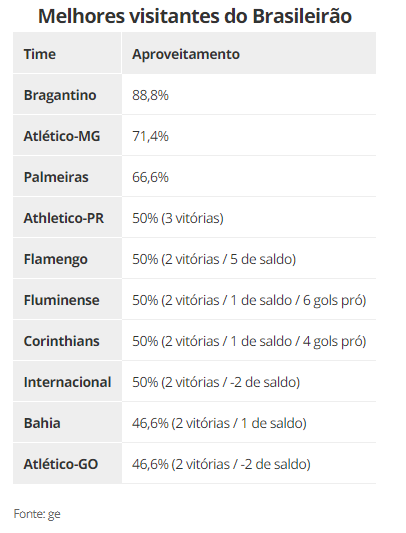Select the Palmeiras team cell
This screenshot has width=406, height=533.
(67, 177)
